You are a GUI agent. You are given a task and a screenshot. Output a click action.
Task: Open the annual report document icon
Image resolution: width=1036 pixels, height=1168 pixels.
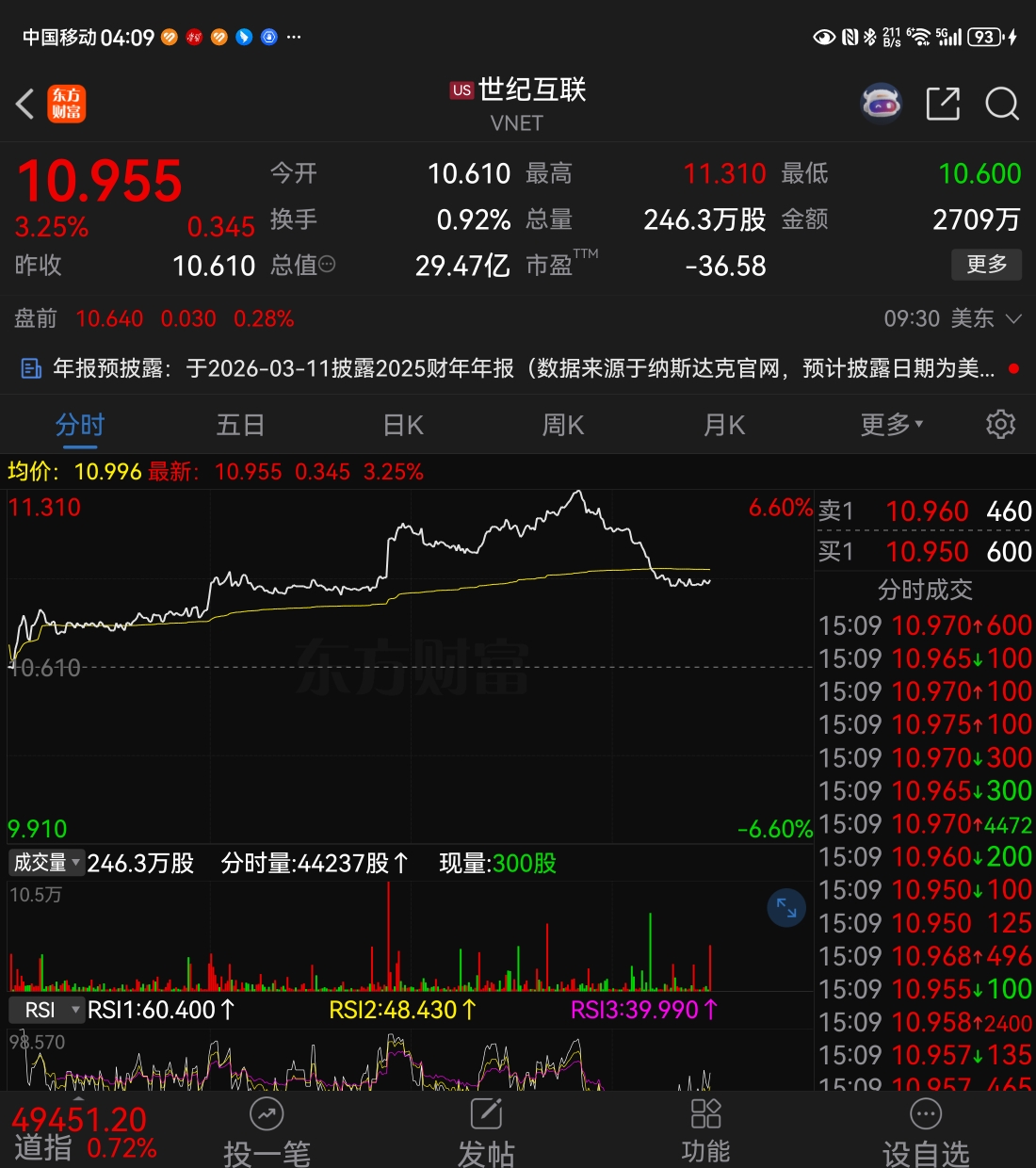(x=31, y=368)
